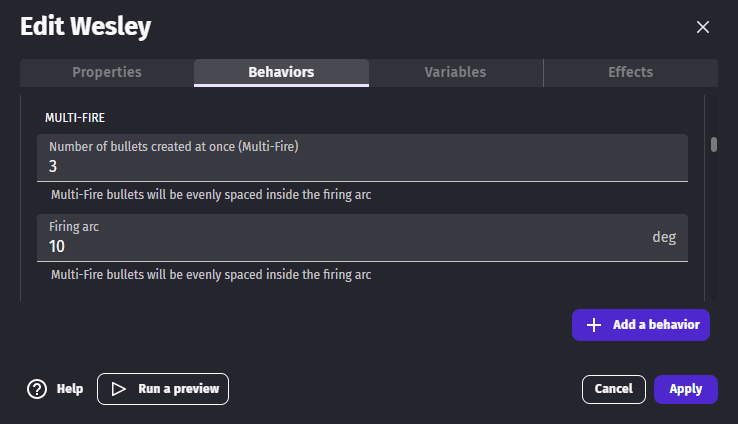Viewport: 738px width, 424px height.
Task: Click the behaviors list scrollbar thumb
Action: coord(714,144)
